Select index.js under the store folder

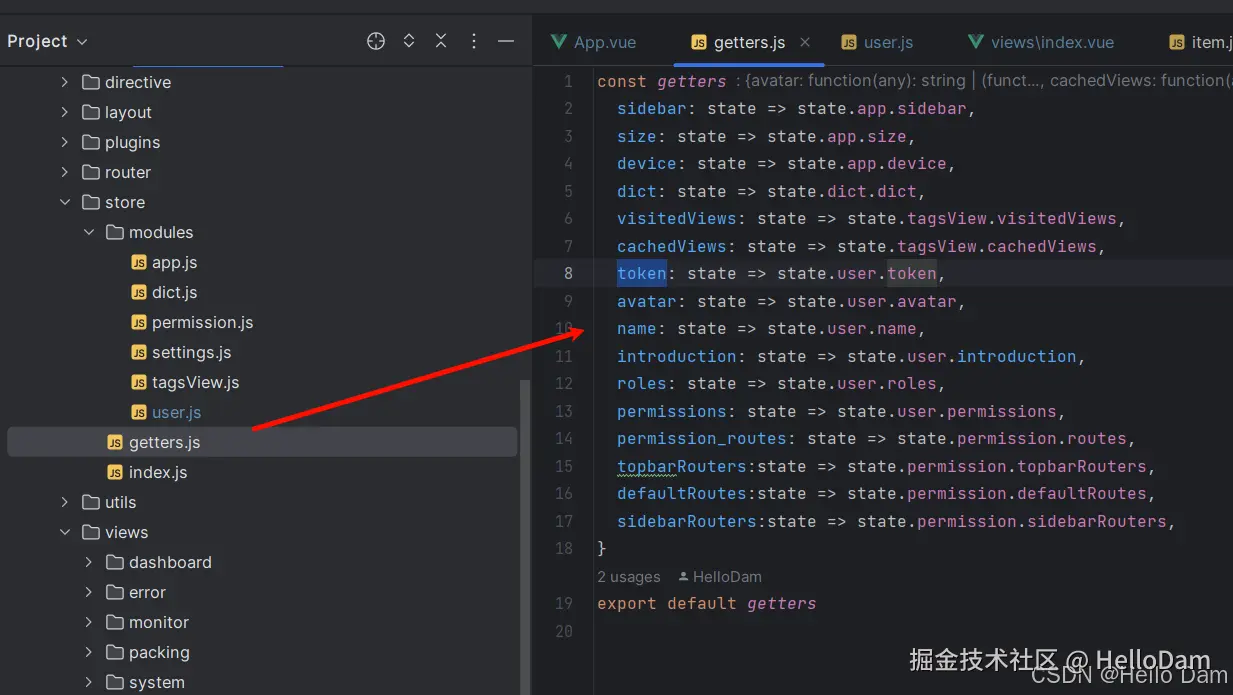point(158,472)
